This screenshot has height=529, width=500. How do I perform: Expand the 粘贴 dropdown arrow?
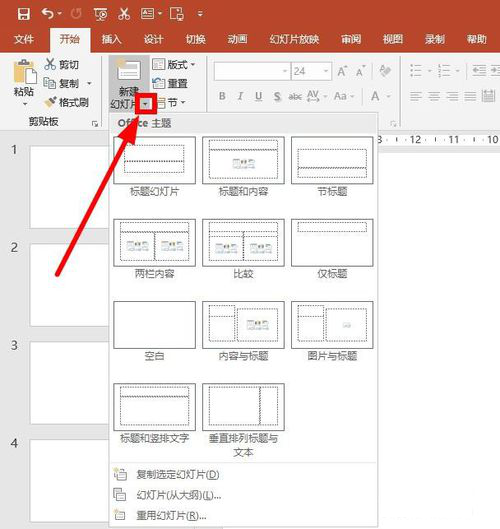25,104
